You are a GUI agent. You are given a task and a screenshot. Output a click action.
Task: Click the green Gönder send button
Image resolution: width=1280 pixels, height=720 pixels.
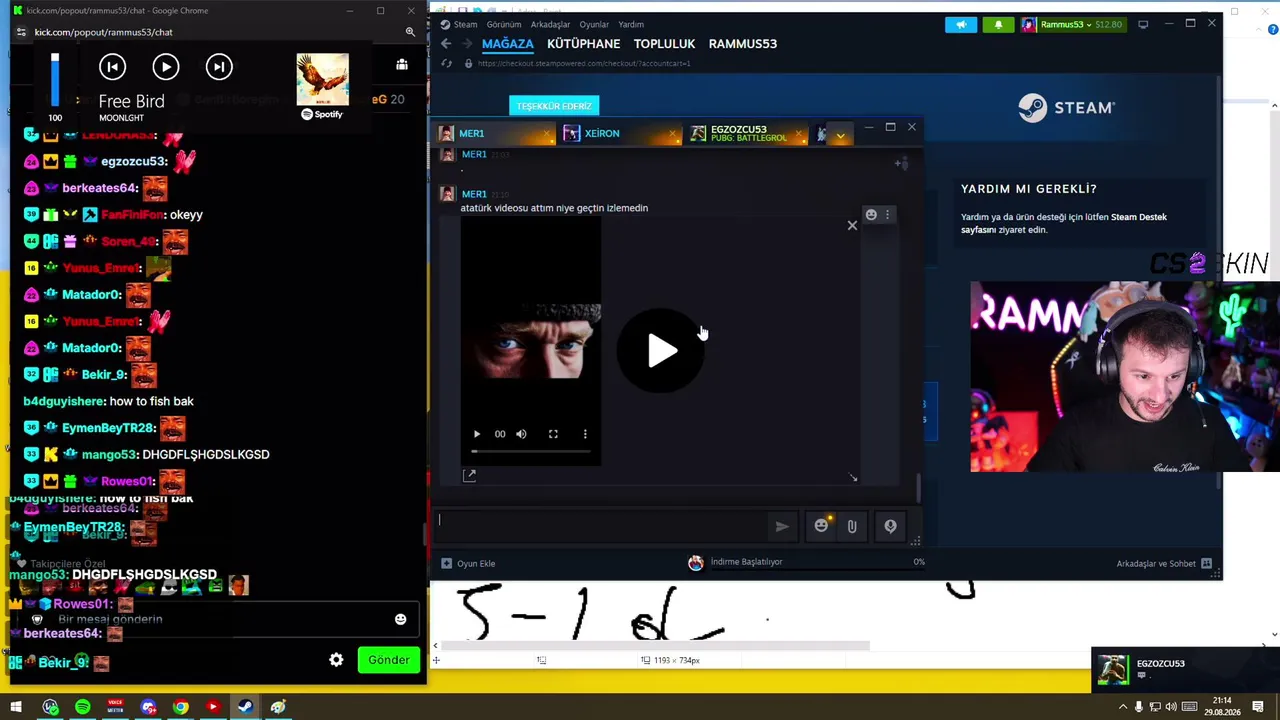[x=389, y=660]
